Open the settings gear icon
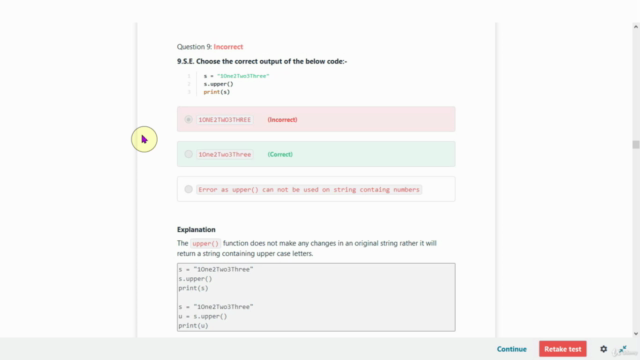Screen dimensions: 640x360 point(603,349)
